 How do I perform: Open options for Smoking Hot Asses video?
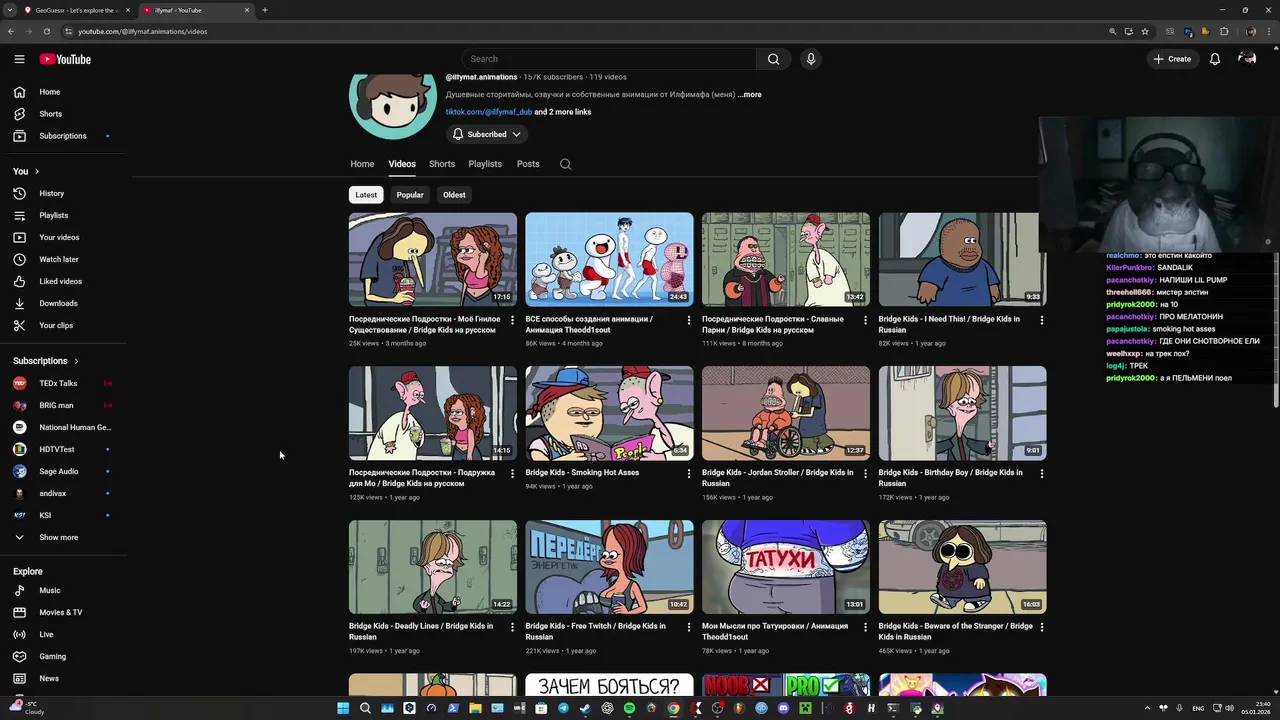688,473
